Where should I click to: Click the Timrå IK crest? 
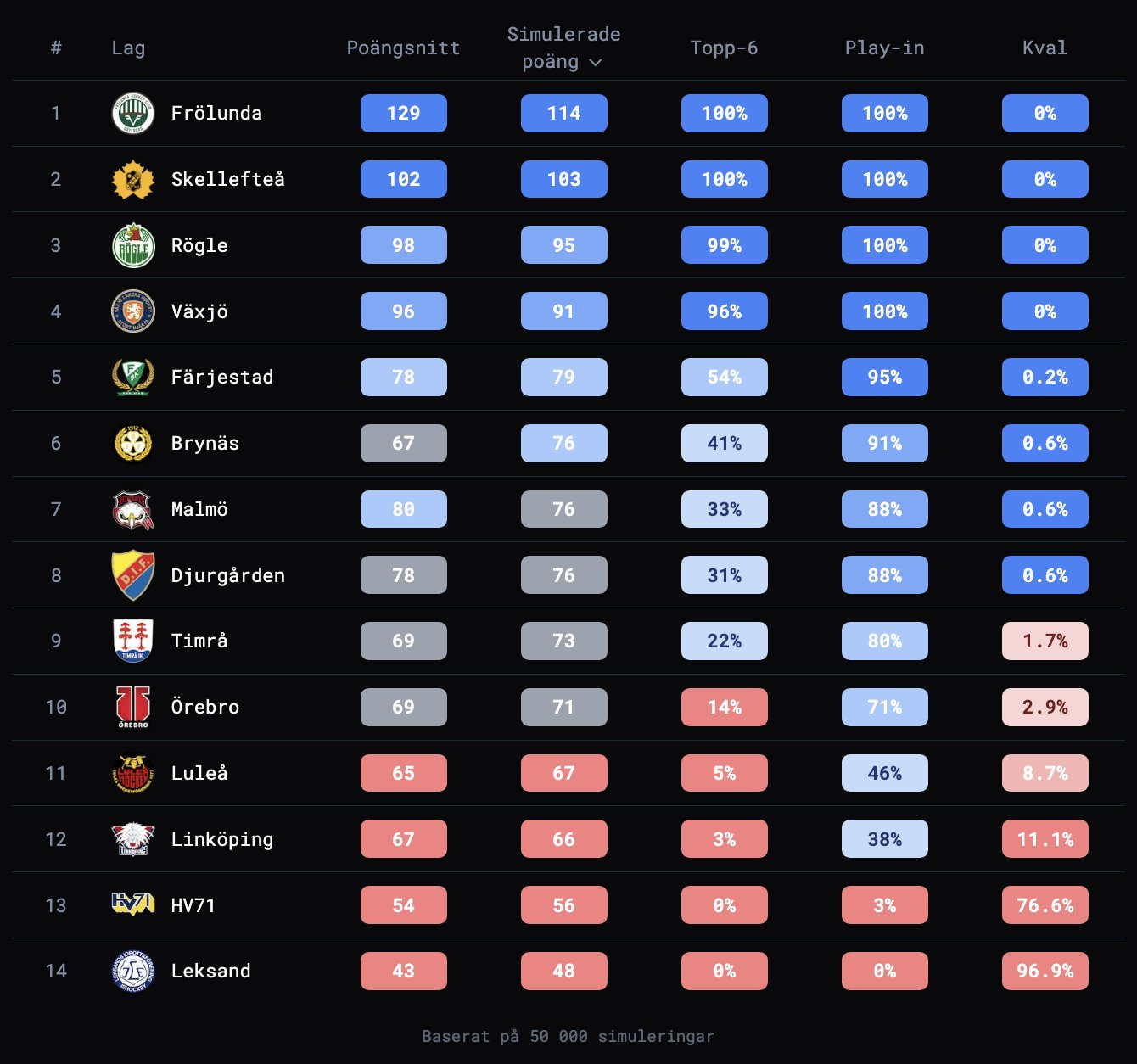coord(133,641)
